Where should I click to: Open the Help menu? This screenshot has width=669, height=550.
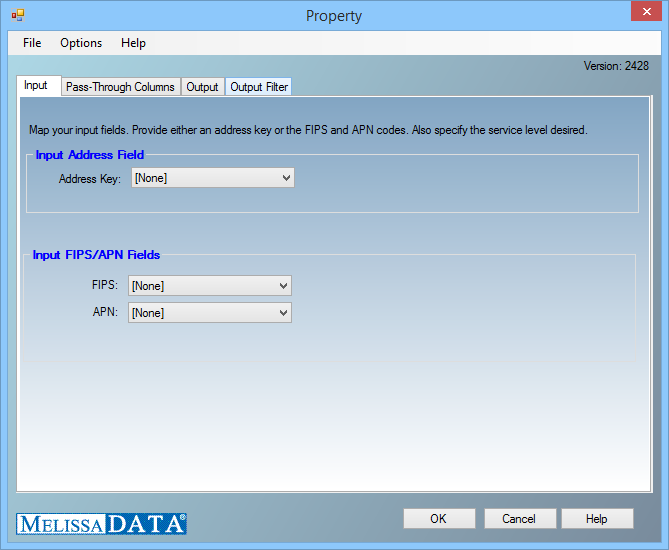(x=133, y=43)
